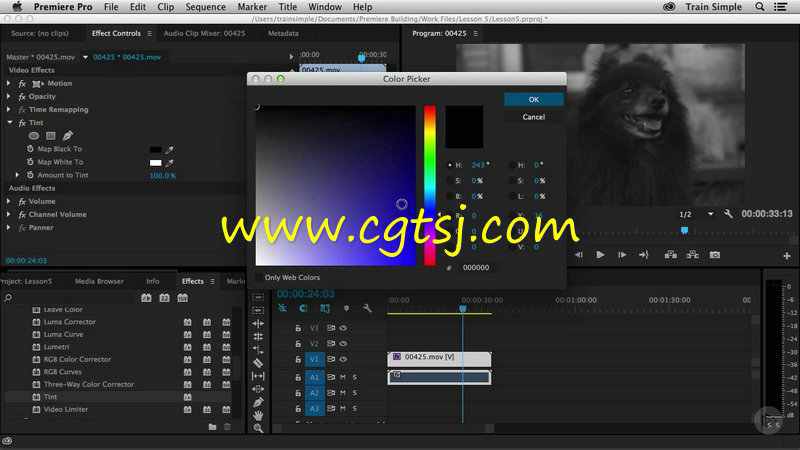This screenshot has width=800, height=450.
Task: Click the hue spectrum slider
Action: point(430,186)
